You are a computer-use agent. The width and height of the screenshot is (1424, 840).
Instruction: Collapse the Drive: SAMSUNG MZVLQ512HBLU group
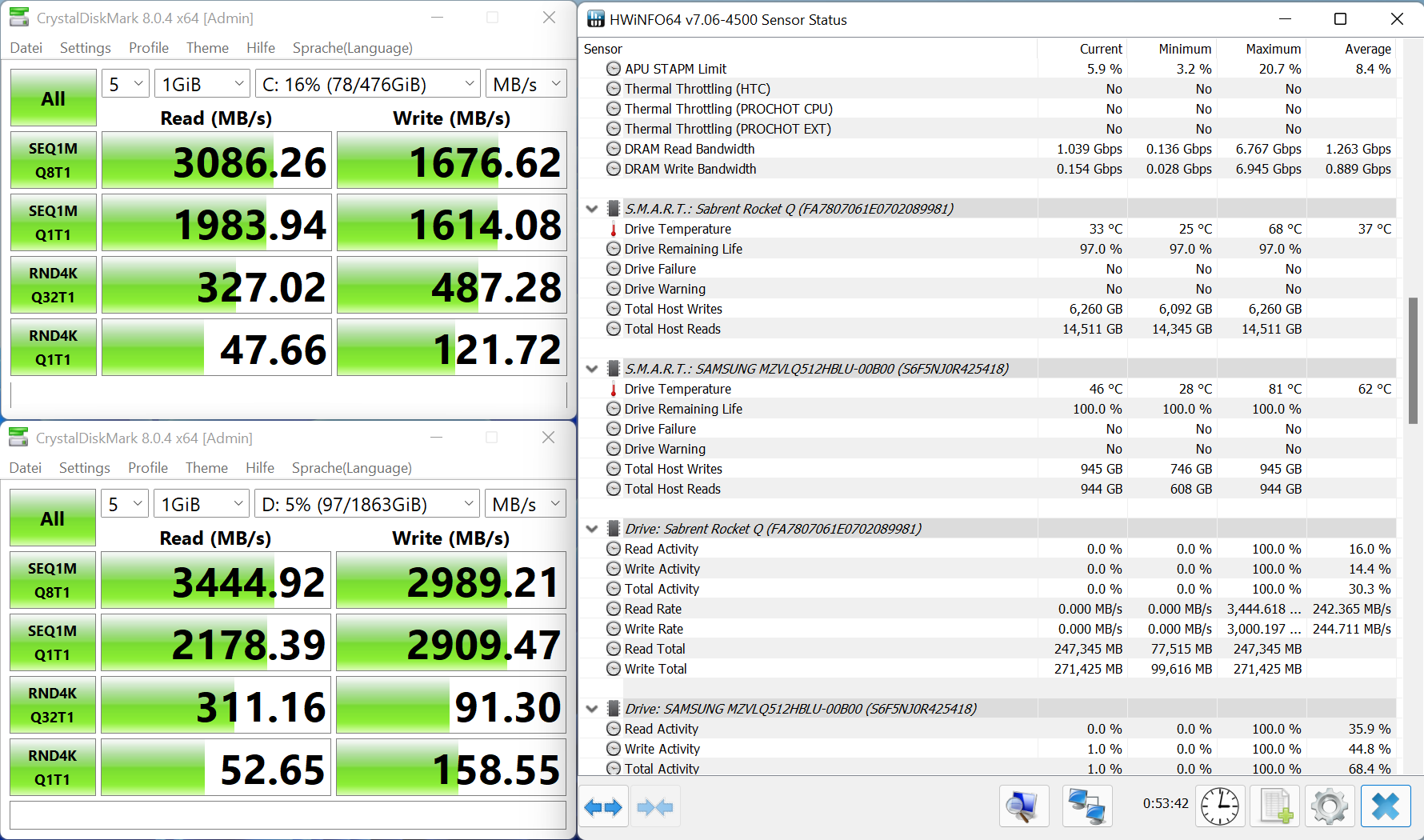tap(592, 709)
